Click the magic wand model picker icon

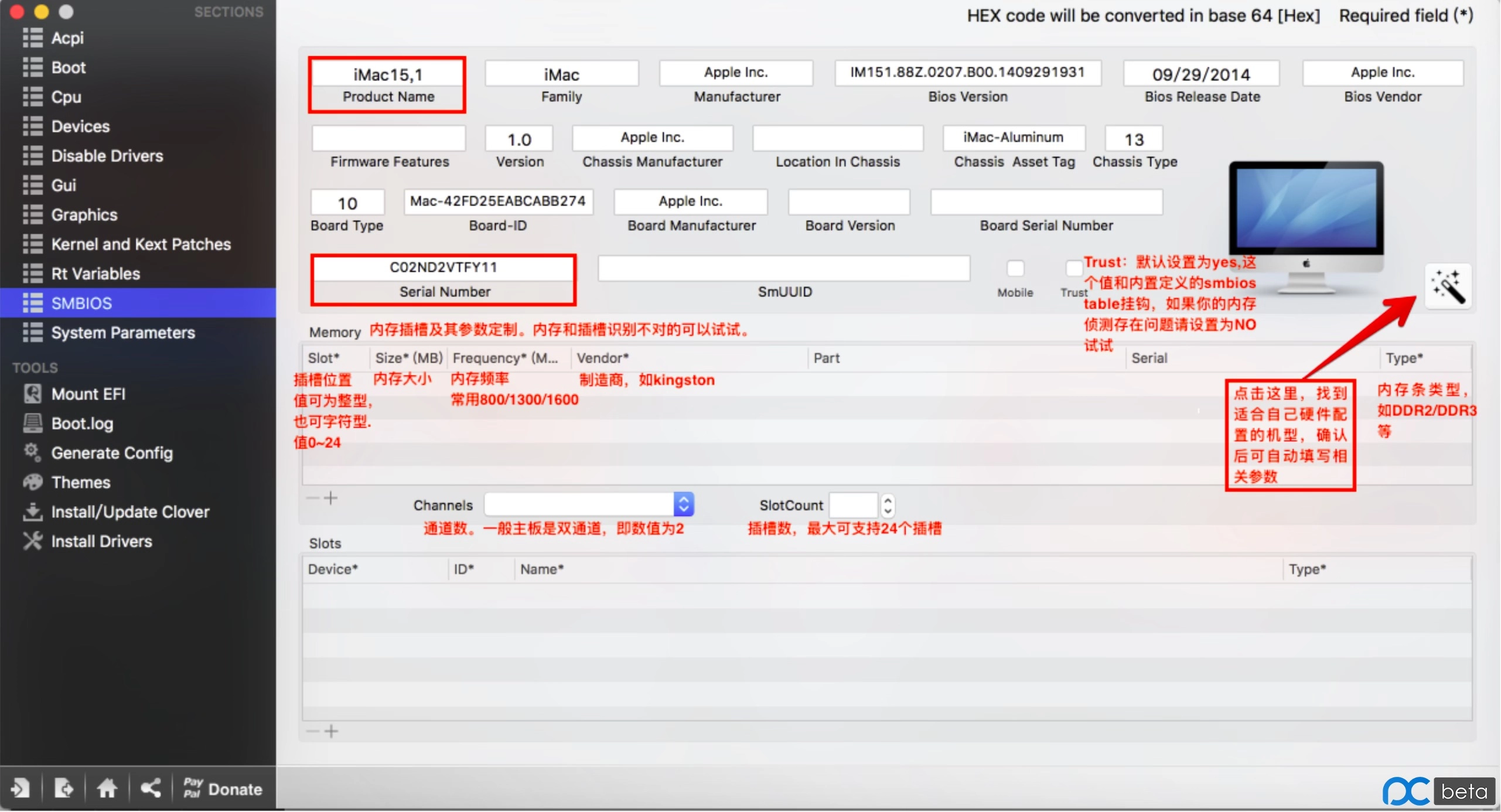point(1448,286)
